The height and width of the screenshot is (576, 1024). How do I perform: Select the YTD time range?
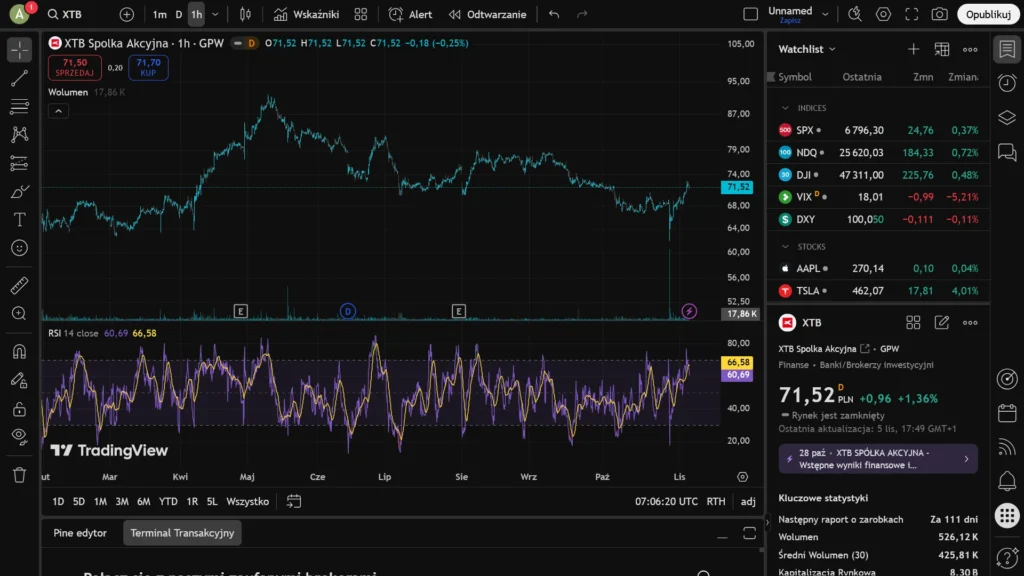tap(168, 501)
